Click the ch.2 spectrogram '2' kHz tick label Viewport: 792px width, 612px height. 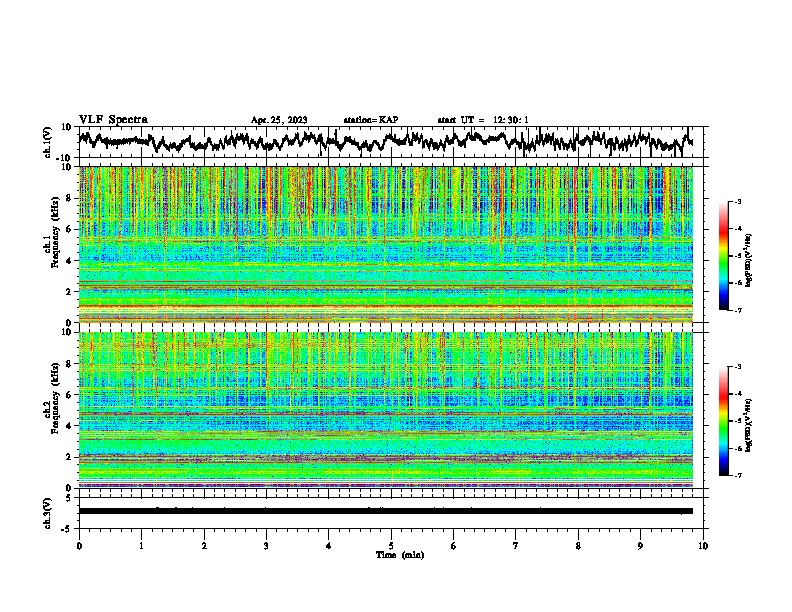(69, 457)
